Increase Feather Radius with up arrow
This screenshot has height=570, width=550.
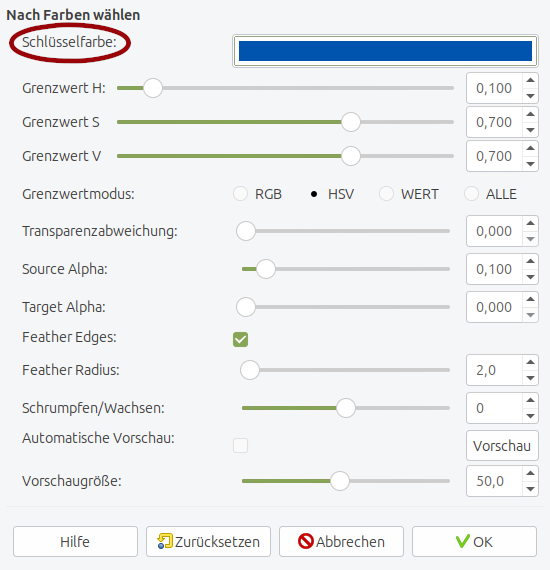(x=530, y=362)
